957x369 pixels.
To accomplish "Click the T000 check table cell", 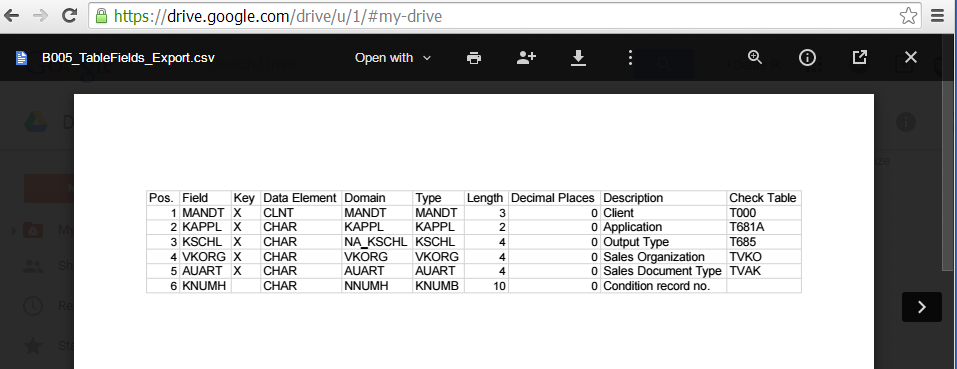I will (764, 213).
